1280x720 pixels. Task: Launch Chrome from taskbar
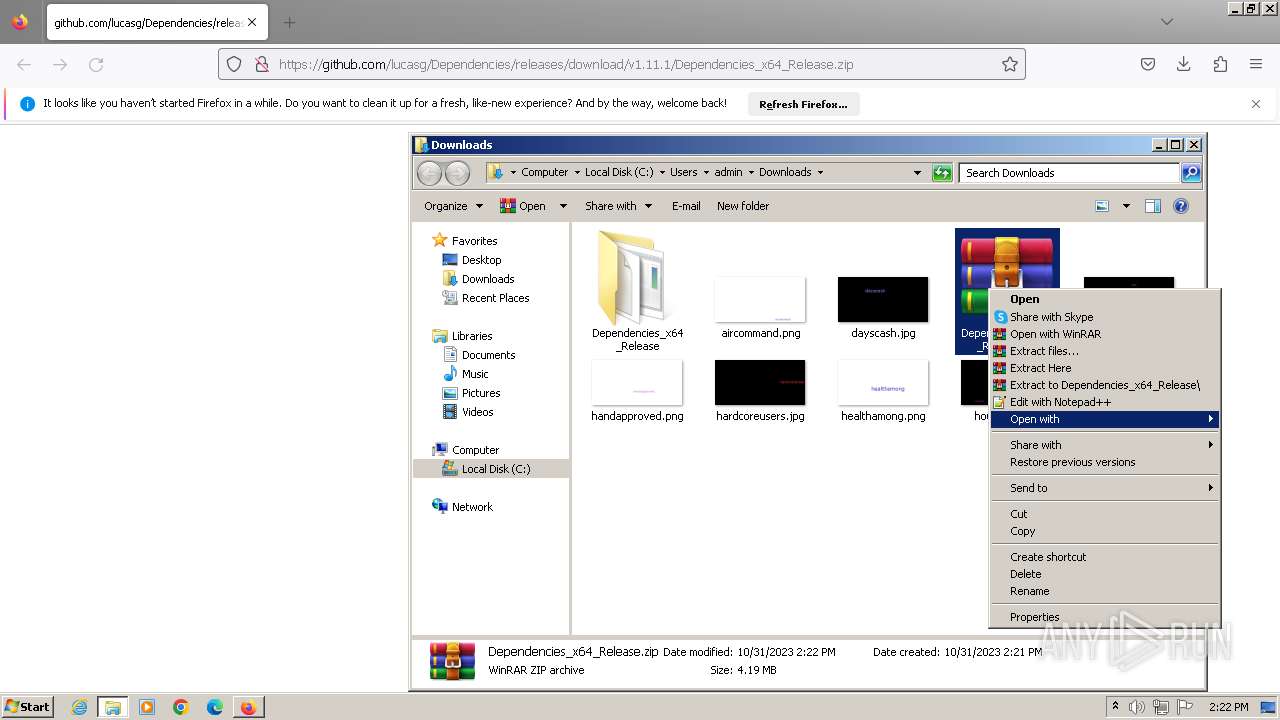[181, 707]
